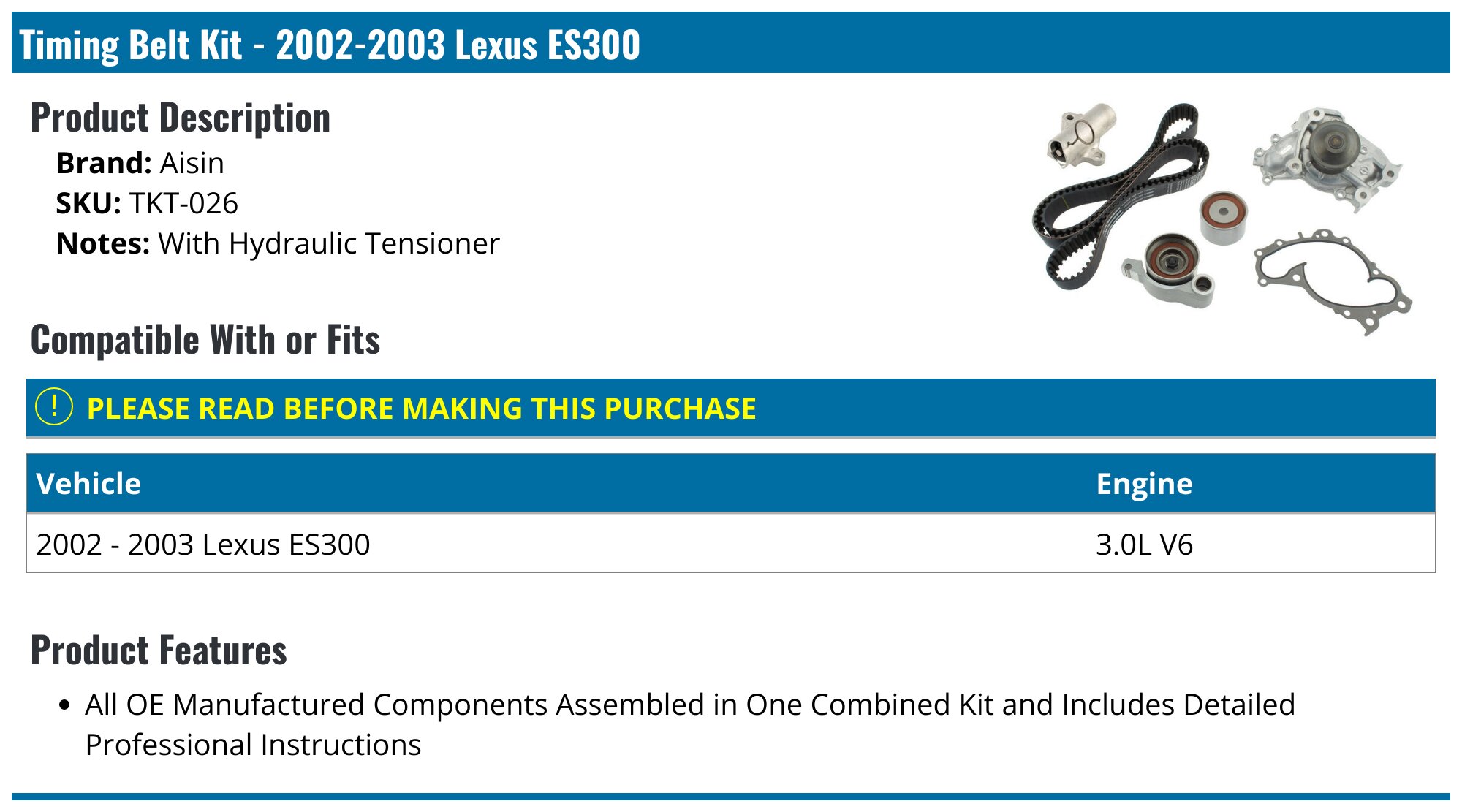
Task: Click the Vehicle column header
Action: [x=88, y=484]
